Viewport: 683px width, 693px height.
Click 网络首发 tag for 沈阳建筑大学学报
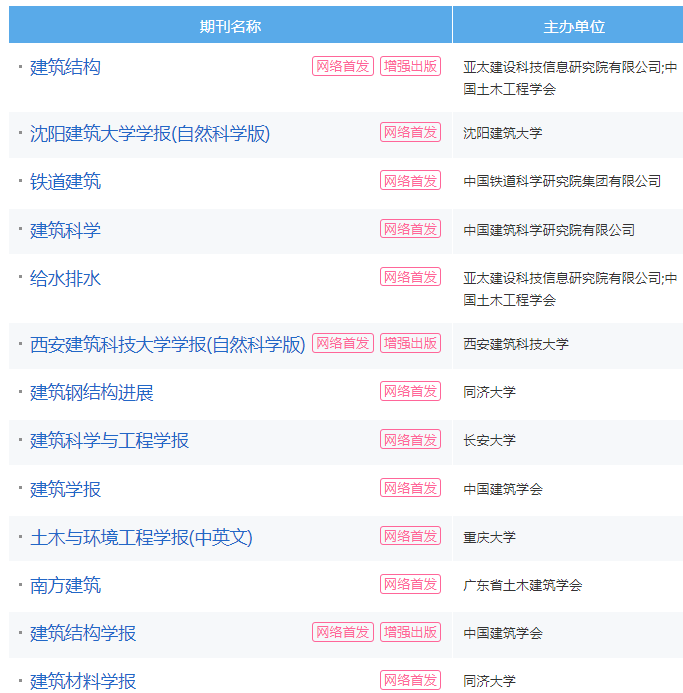point(410,132)
